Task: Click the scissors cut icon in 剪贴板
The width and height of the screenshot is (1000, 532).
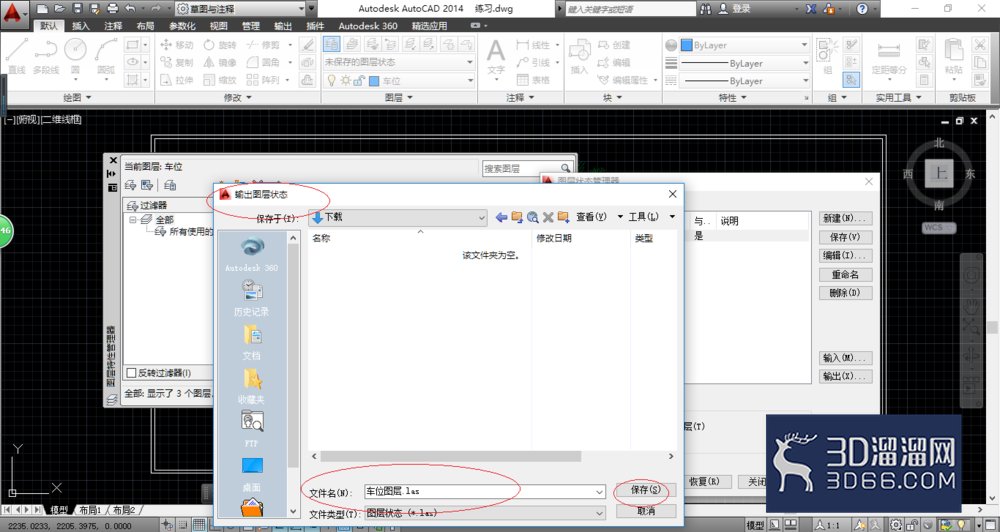Action: pos(980,44)
